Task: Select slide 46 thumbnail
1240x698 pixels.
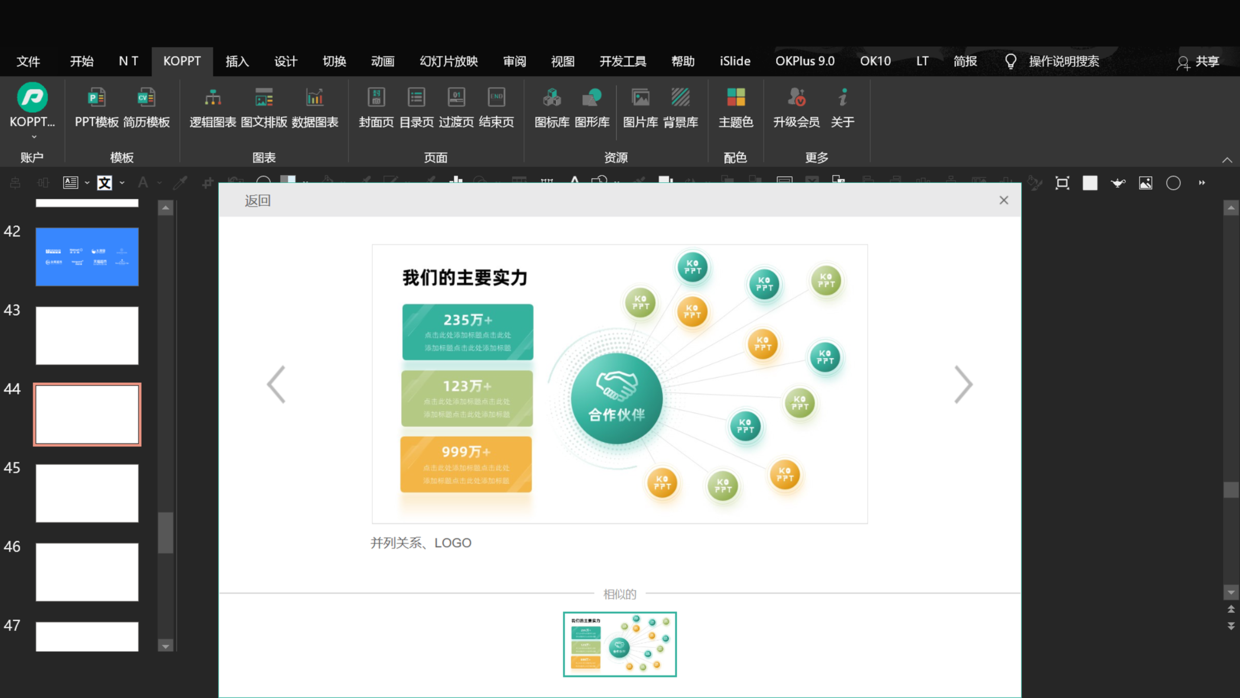Action: pyautogui.click(x=87, y=572)
